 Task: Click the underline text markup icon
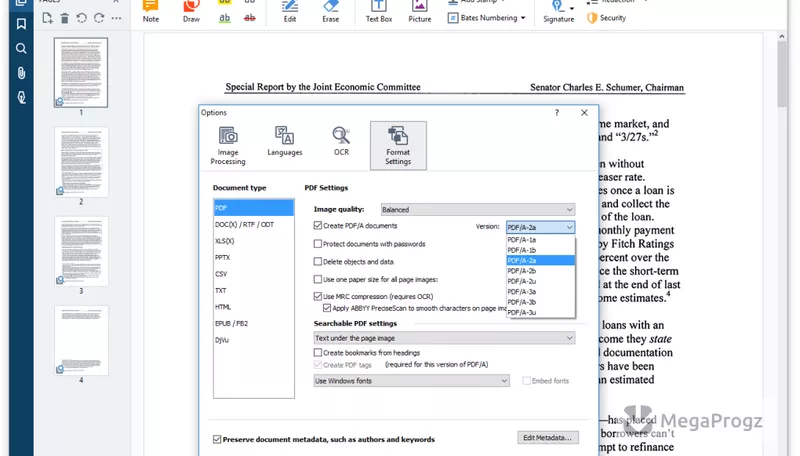(224, 18)
